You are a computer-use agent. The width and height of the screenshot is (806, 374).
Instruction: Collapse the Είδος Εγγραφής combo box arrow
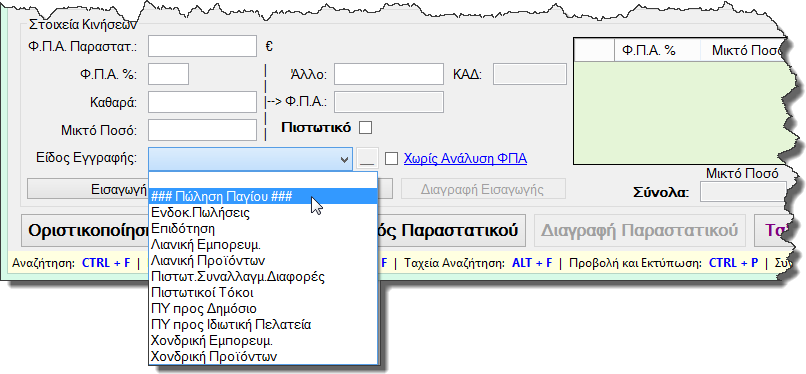coord(345,159)
